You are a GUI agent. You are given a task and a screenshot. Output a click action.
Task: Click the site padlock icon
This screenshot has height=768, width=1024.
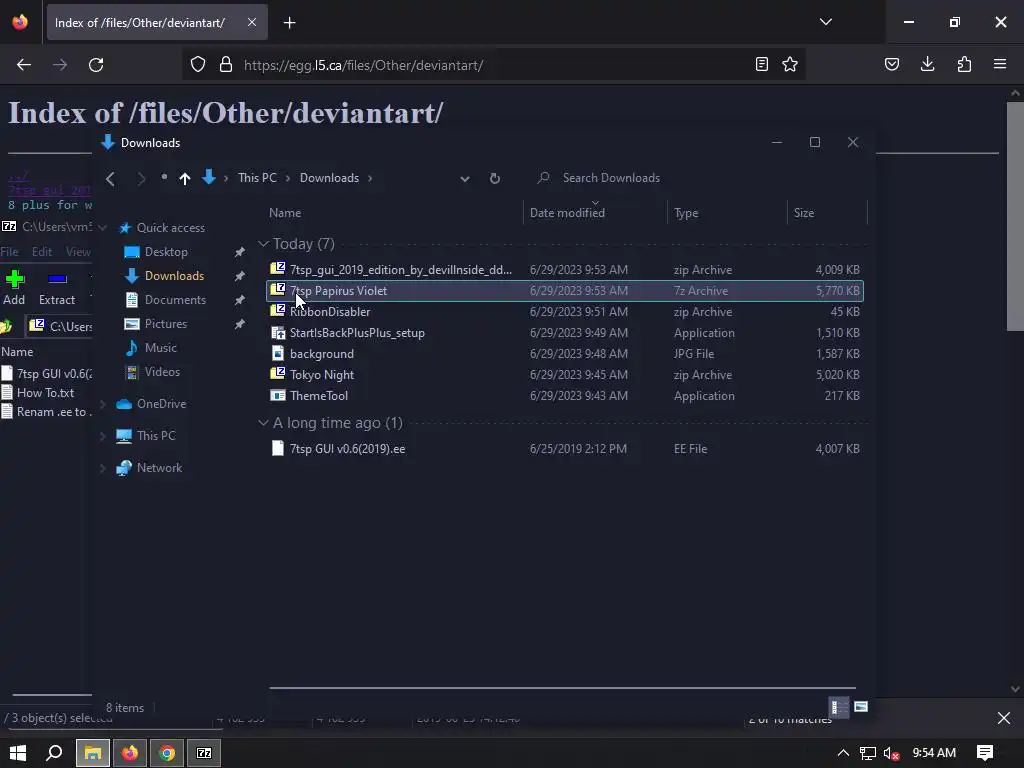pos(226,65)
